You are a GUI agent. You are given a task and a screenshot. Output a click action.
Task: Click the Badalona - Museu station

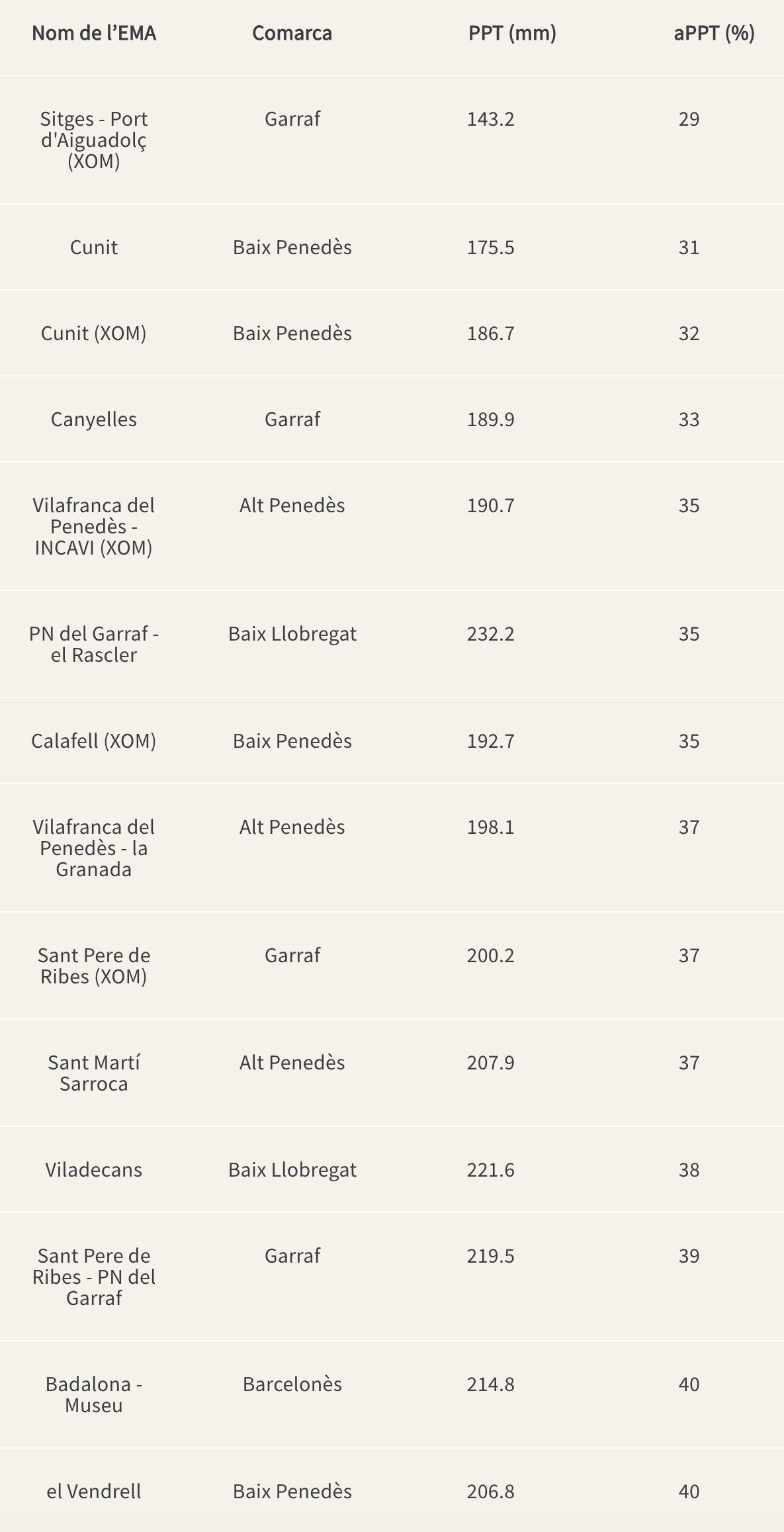(94, 1394)
